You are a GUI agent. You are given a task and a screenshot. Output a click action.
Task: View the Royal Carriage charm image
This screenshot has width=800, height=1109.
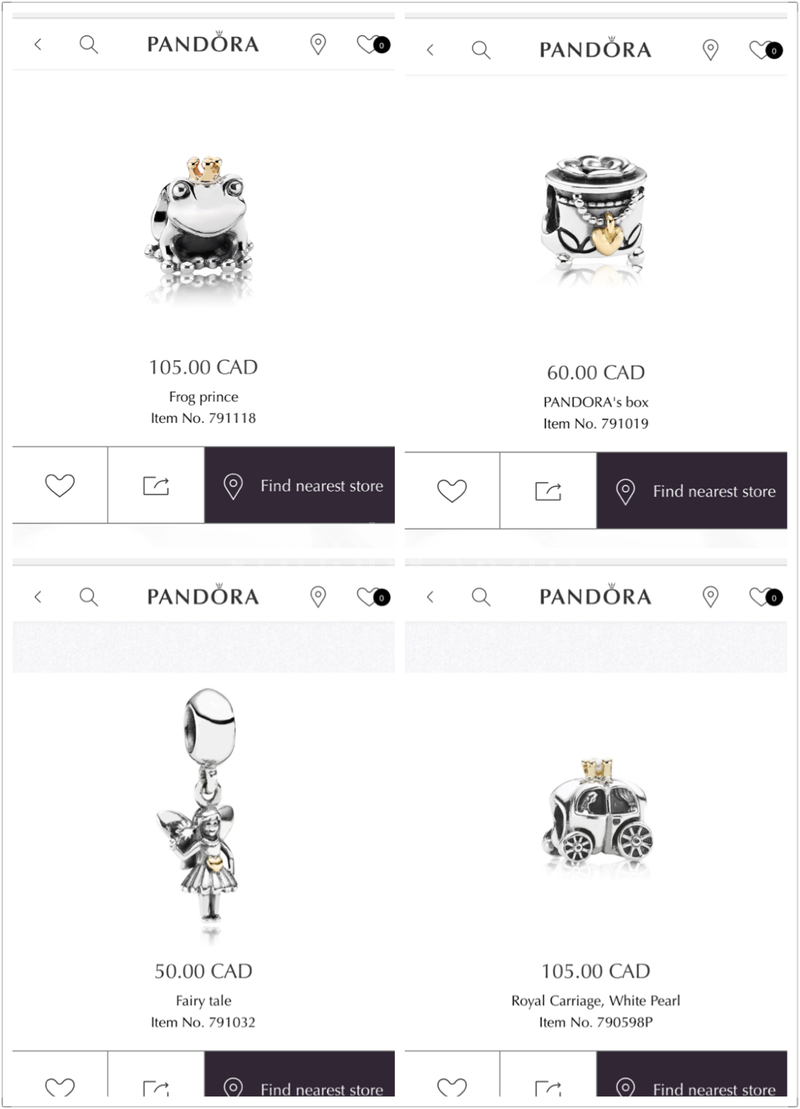tap(598, 816)
